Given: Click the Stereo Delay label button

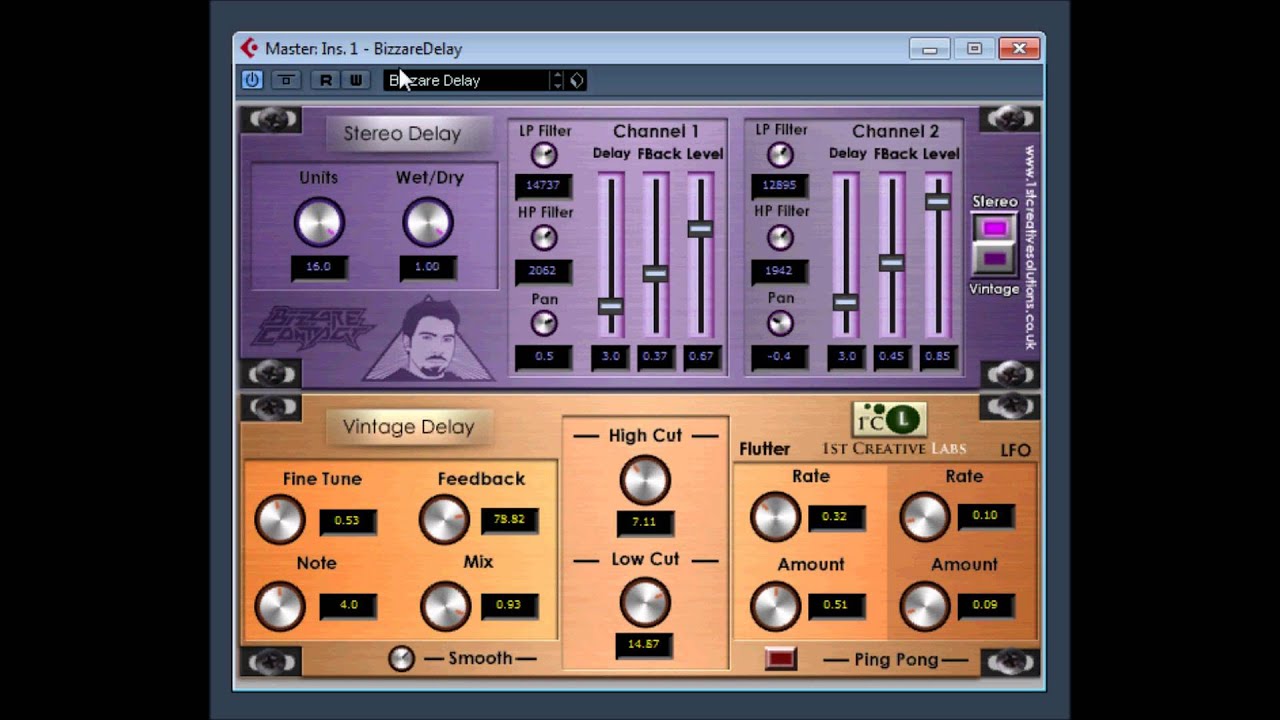Looking at the screenshot, I should pyautogui.click(x=409, y=134).
